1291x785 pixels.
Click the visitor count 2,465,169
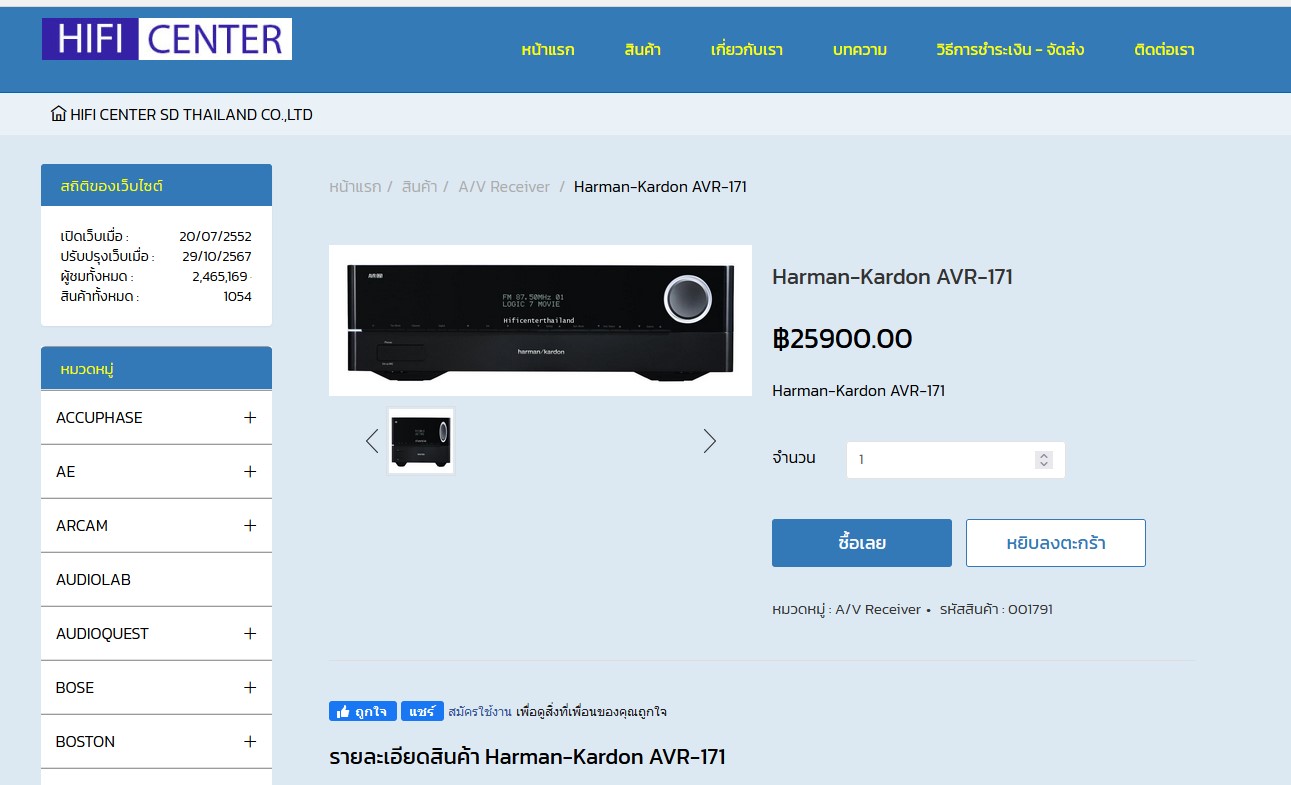pos(220,277)
